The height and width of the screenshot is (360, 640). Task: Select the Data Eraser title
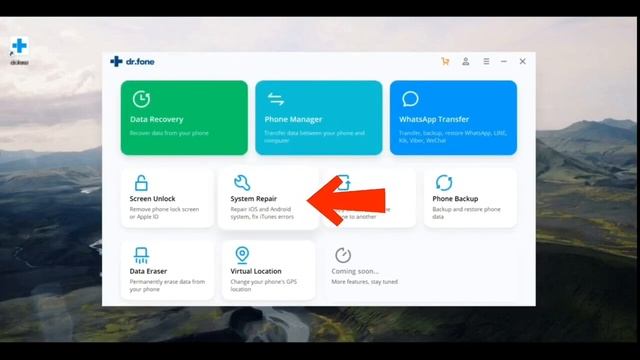coord(148,271)
